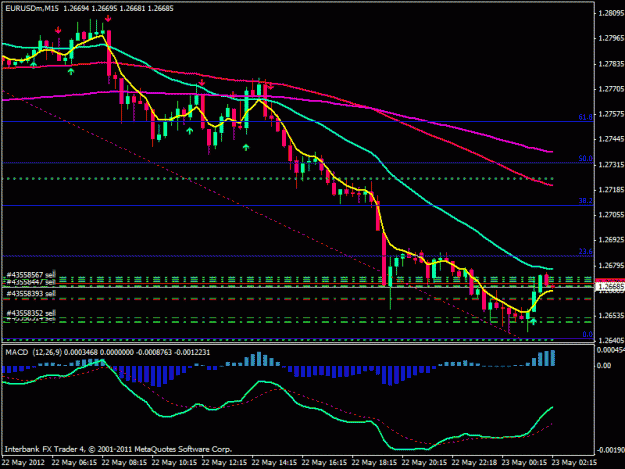Click the EURUSDm,M15 chart title text

click(x=32, y=8)
